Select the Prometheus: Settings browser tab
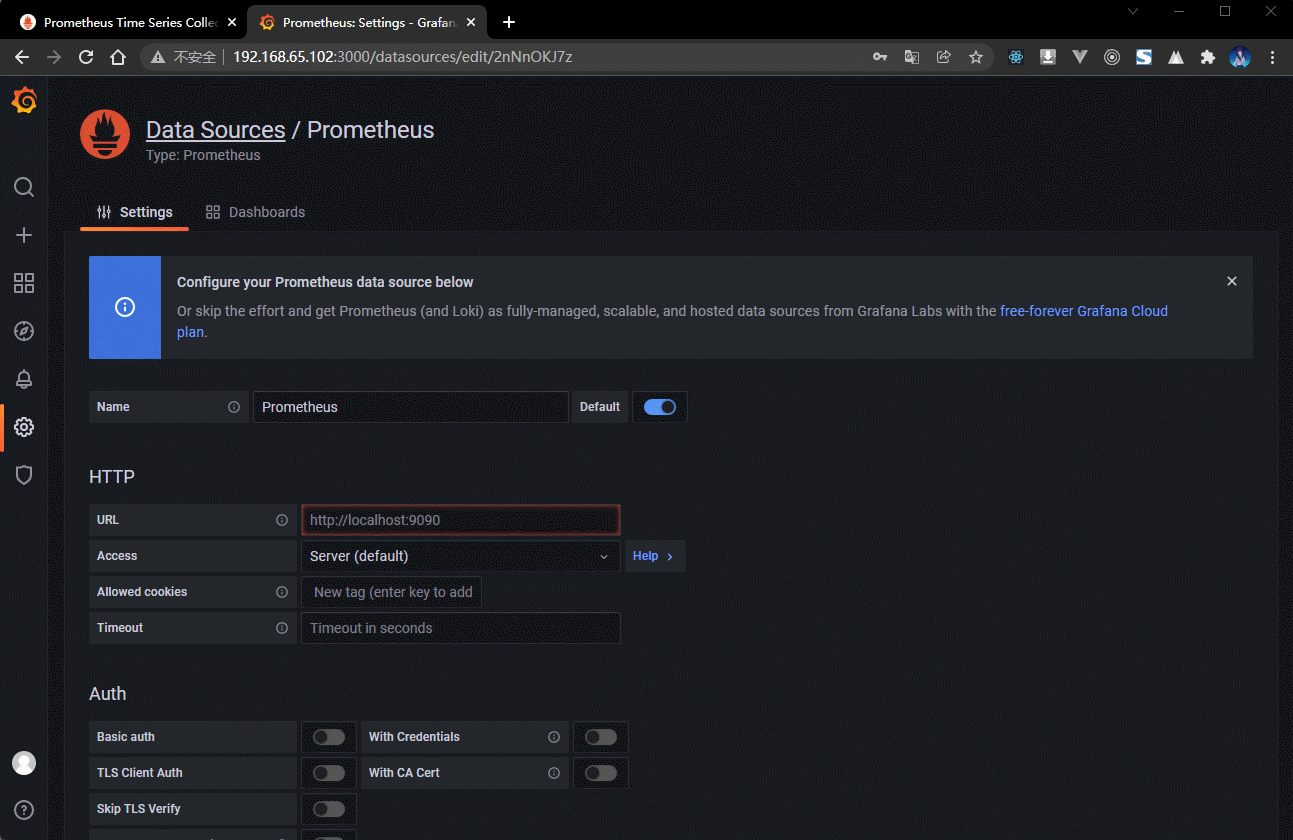Screen dimensions: 1293x840 coord(366,22)
